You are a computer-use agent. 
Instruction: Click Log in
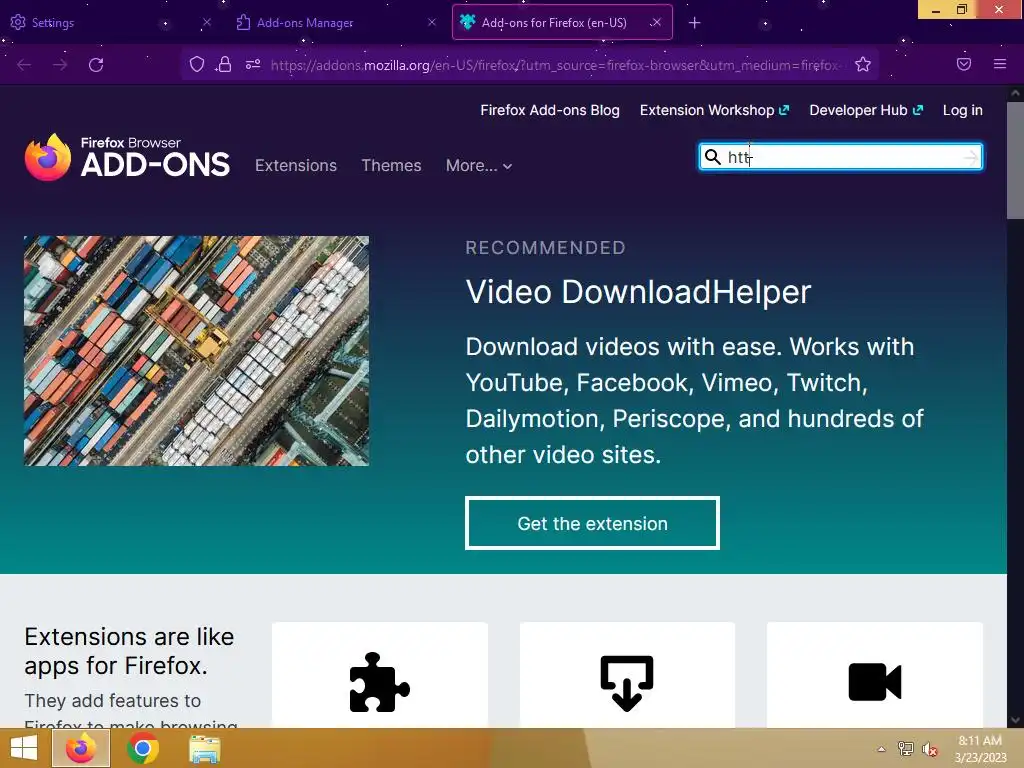pos(963,110)
